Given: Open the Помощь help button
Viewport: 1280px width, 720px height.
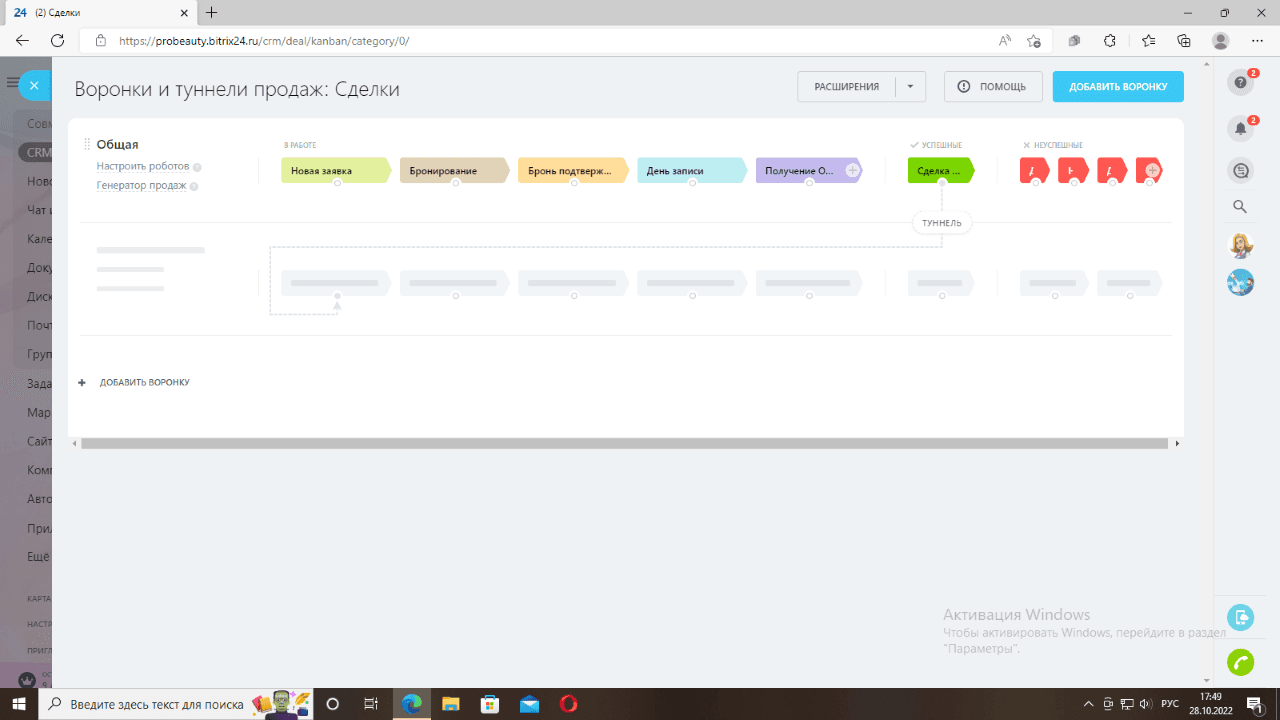Looking at the screenshot, I should pos(993,87).
